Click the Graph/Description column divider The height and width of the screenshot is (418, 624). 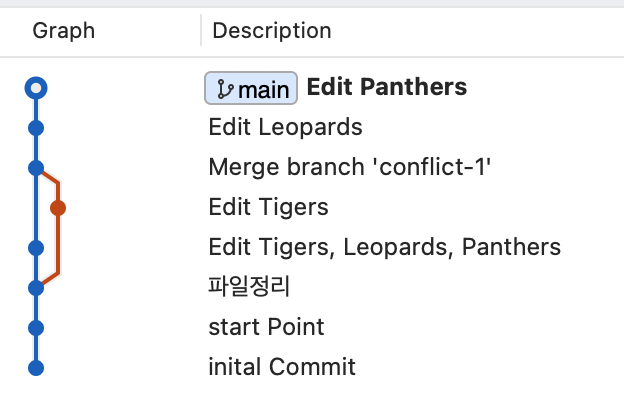(x=201, y=30)
